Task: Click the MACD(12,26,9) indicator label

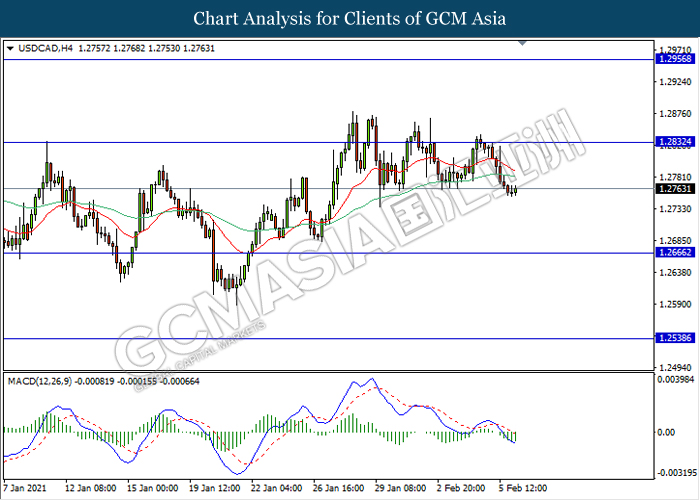Action: pyautogui.click(x=40, y=381)
